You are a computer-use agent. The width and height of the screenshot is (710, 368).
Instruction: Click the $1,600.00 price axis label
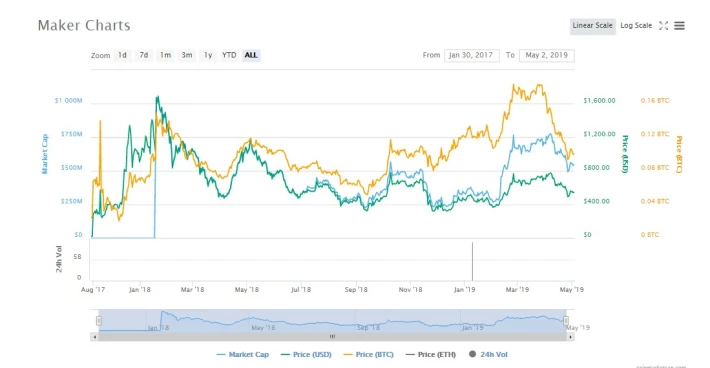tap(599, 100)
